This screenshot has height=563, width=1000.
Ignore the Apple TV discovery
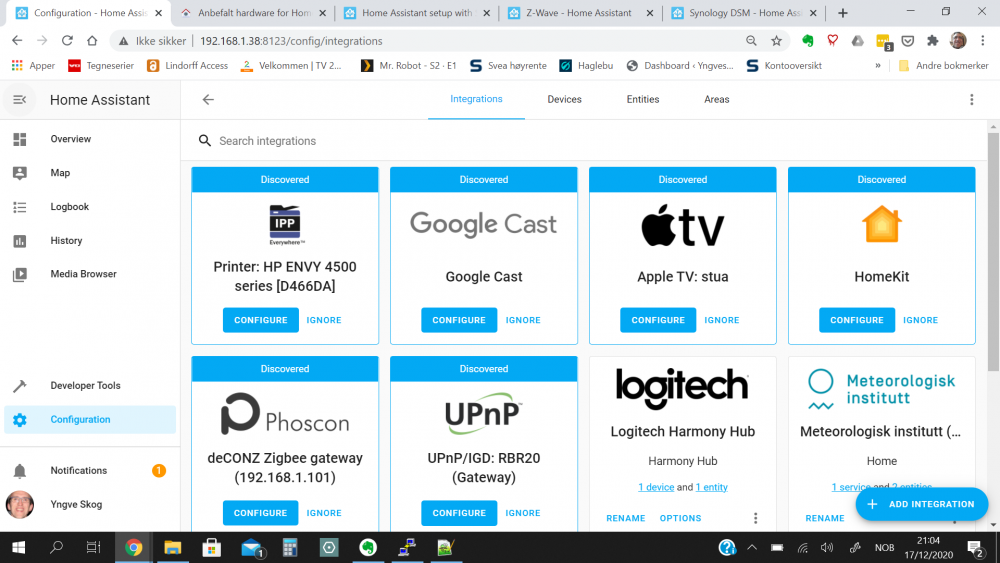722,320
